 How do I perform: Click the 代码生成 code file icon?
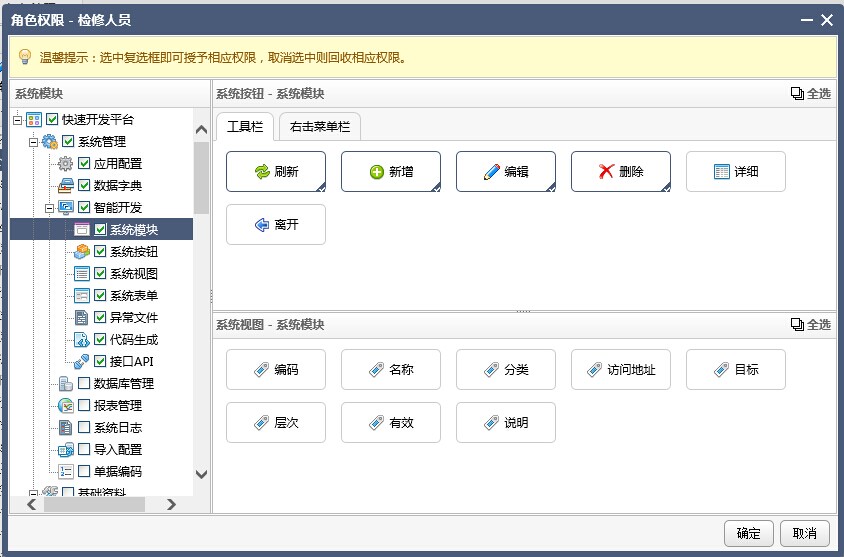click(x=81, y=340)
